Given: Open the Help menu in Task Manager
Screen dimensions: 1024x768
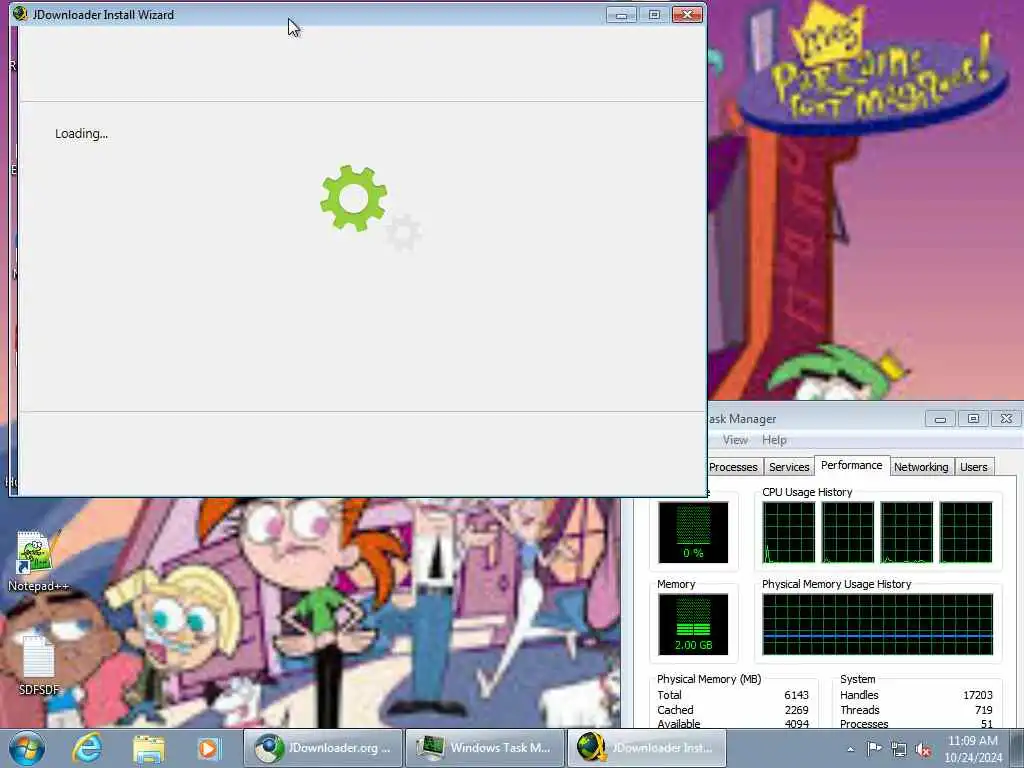Looking at the screenshot, I should pyautogui.click(x=775, y=440).
